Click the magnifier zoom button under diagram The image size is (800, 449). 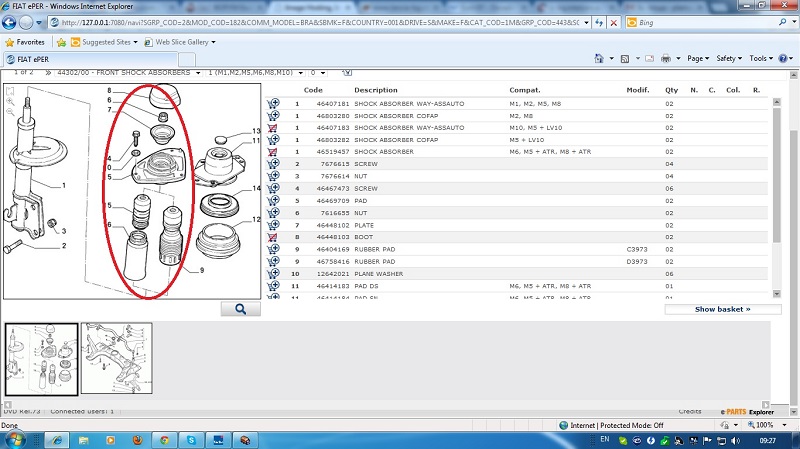(240, 310)
